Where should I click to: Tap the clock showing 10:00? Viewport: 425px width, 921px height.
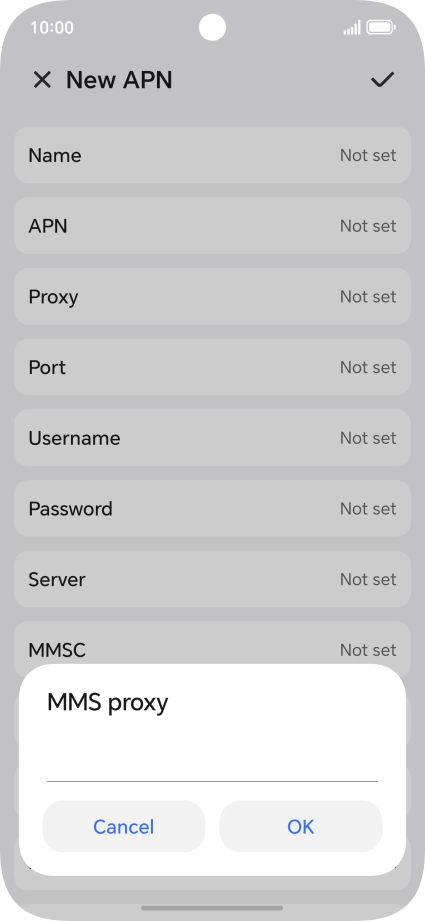tap(52, 28)
